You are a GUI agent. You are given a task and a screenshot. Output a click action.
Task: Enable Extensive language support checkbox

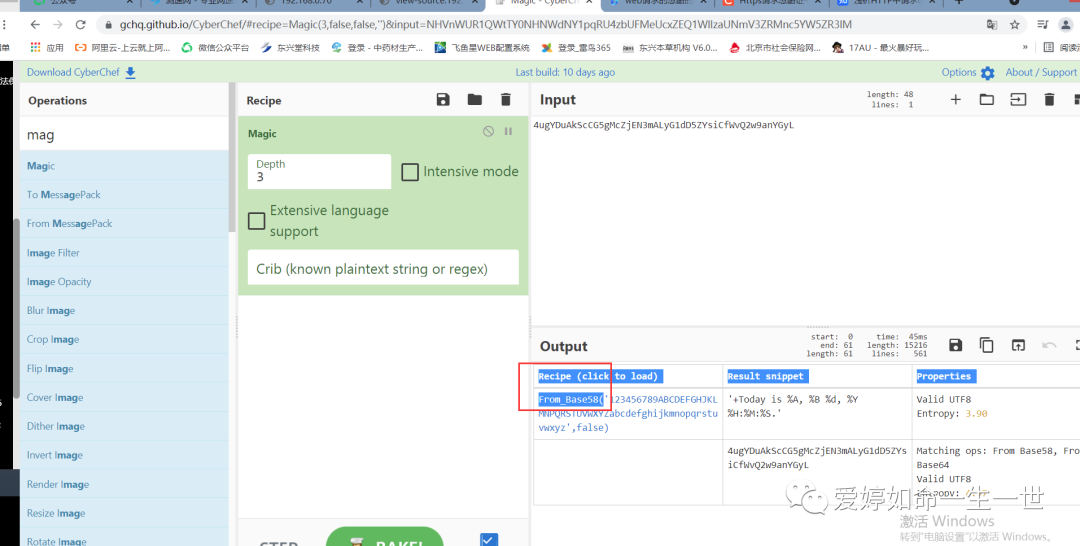click(256, 221)
